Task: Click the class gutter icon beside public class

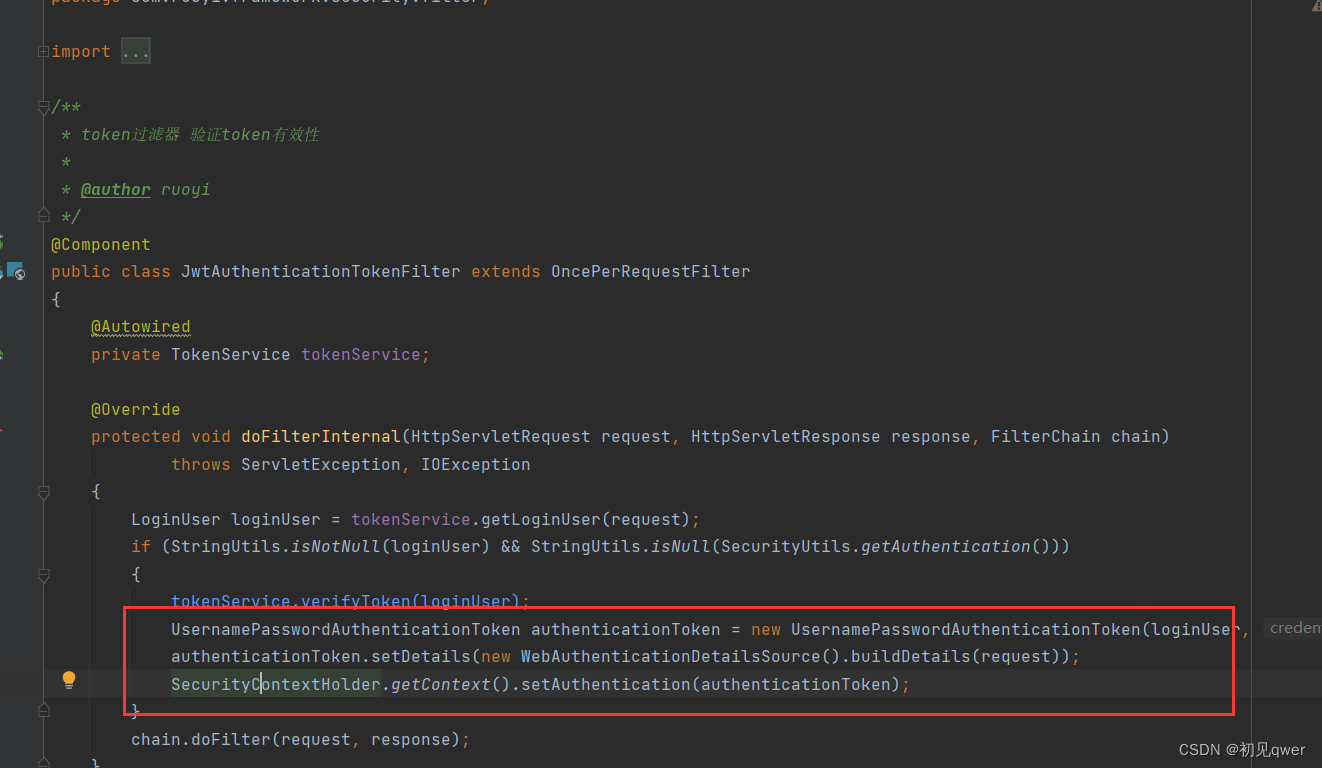Action: pos(16,270)
